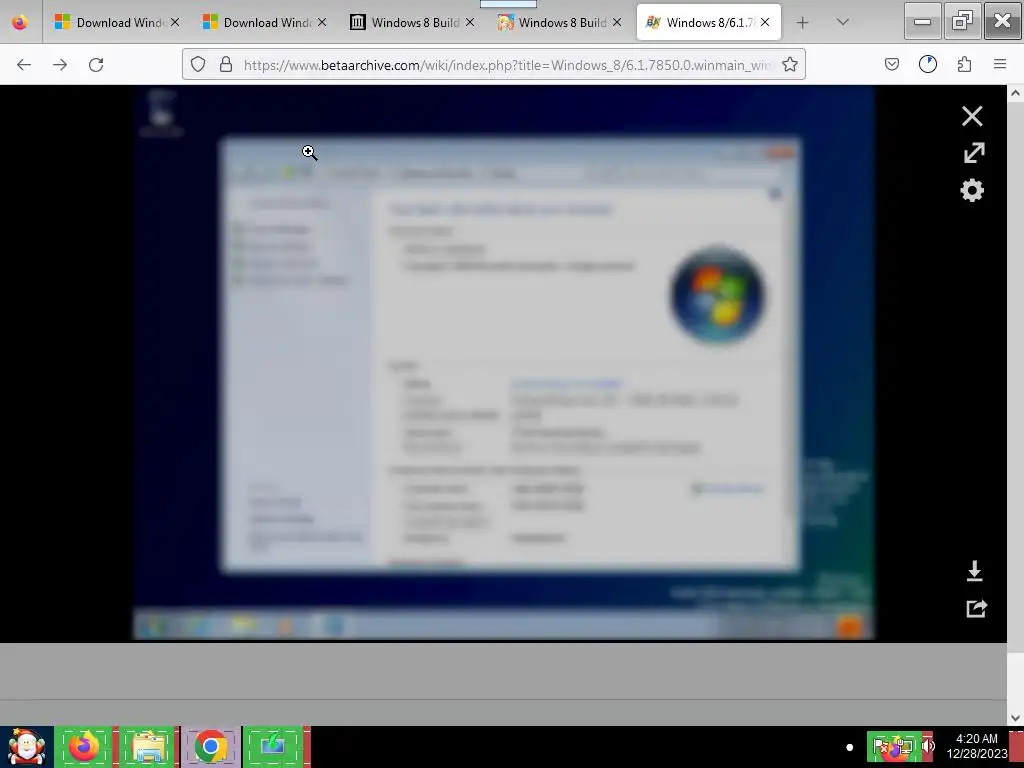Open extensions puzzle menu

click(964, 64)
